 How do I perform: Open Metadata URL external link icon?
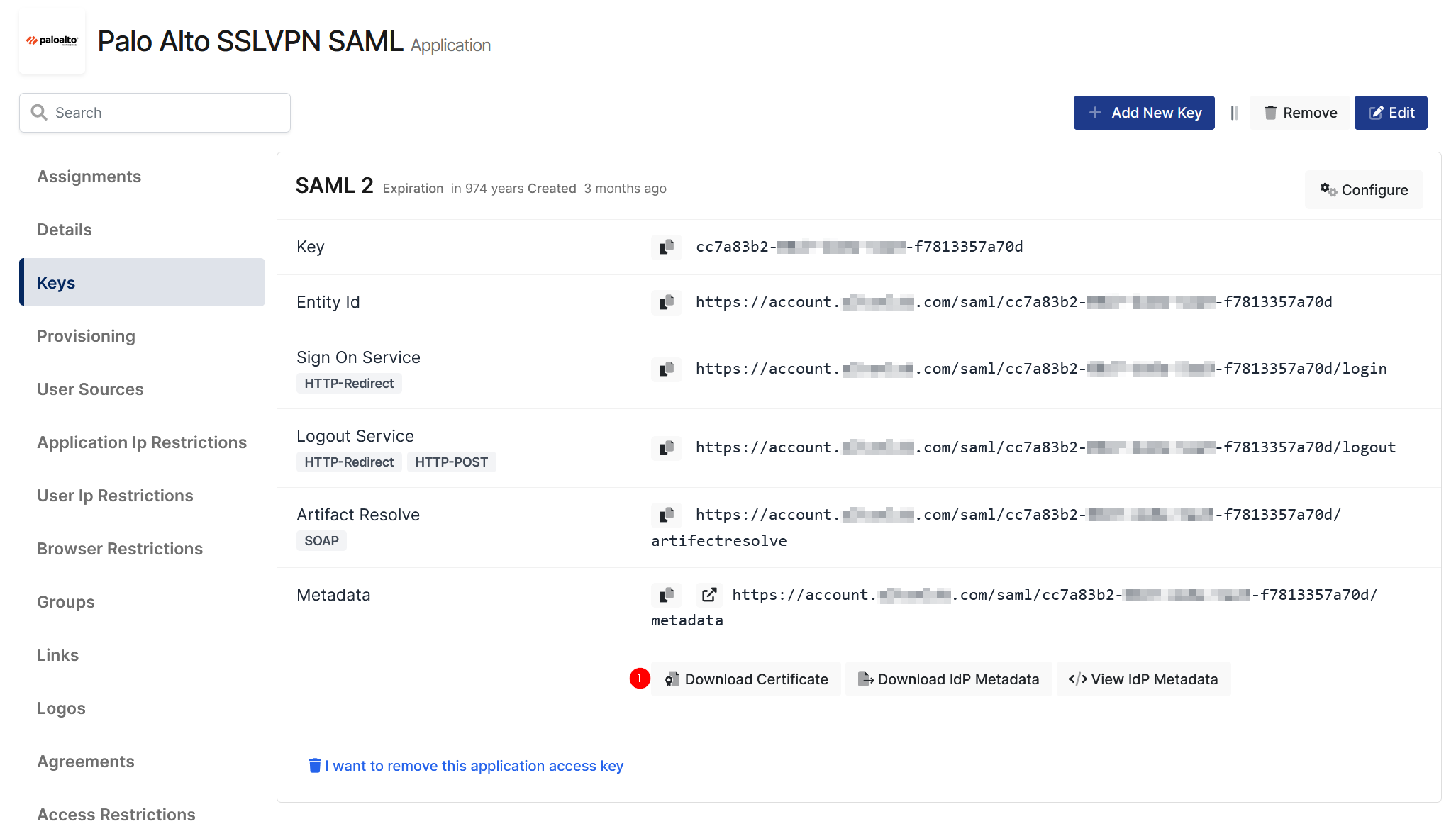point(708,595)
